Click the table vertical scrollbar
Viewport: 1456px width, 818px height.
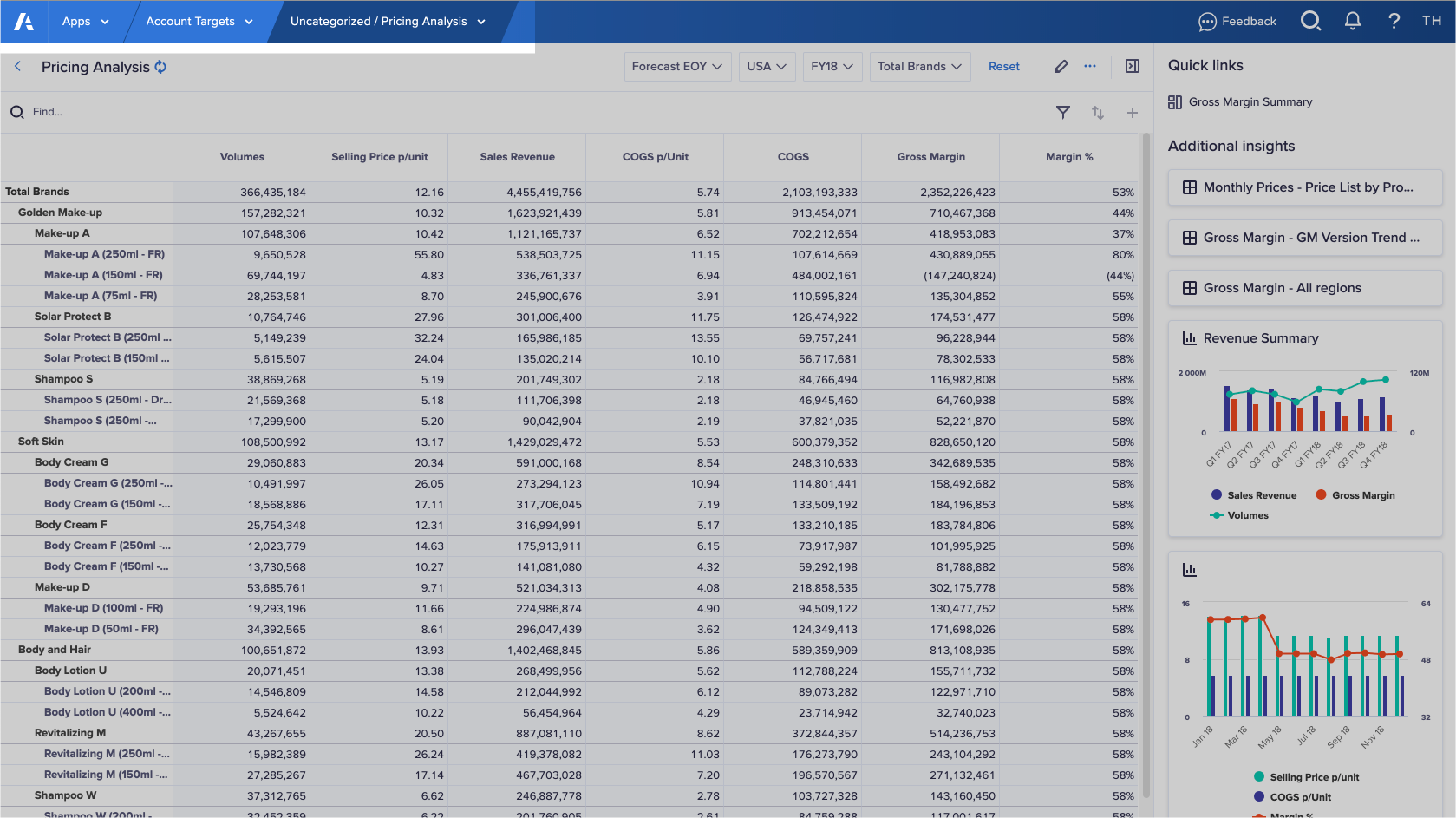tap(1146, 464)
